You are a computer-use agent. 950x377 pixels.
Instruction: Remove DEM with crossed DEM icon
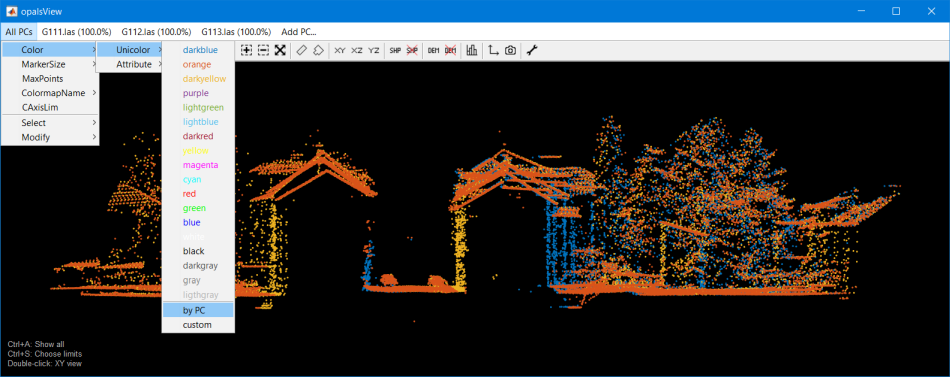point(450,50)
